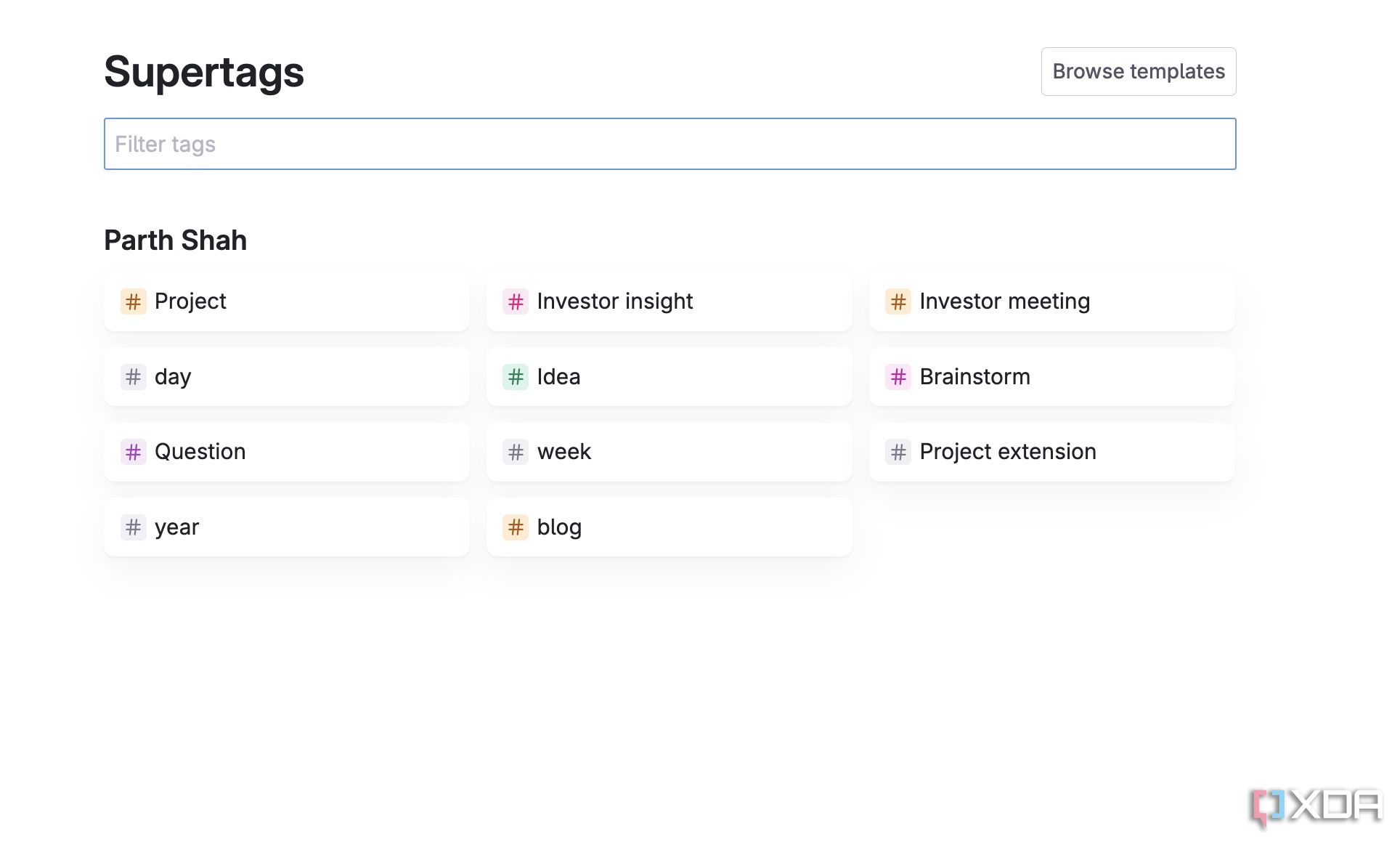This screenshot has width=1400, height=847.
Task: Open the blog supertag card
Action: (669, 527)
